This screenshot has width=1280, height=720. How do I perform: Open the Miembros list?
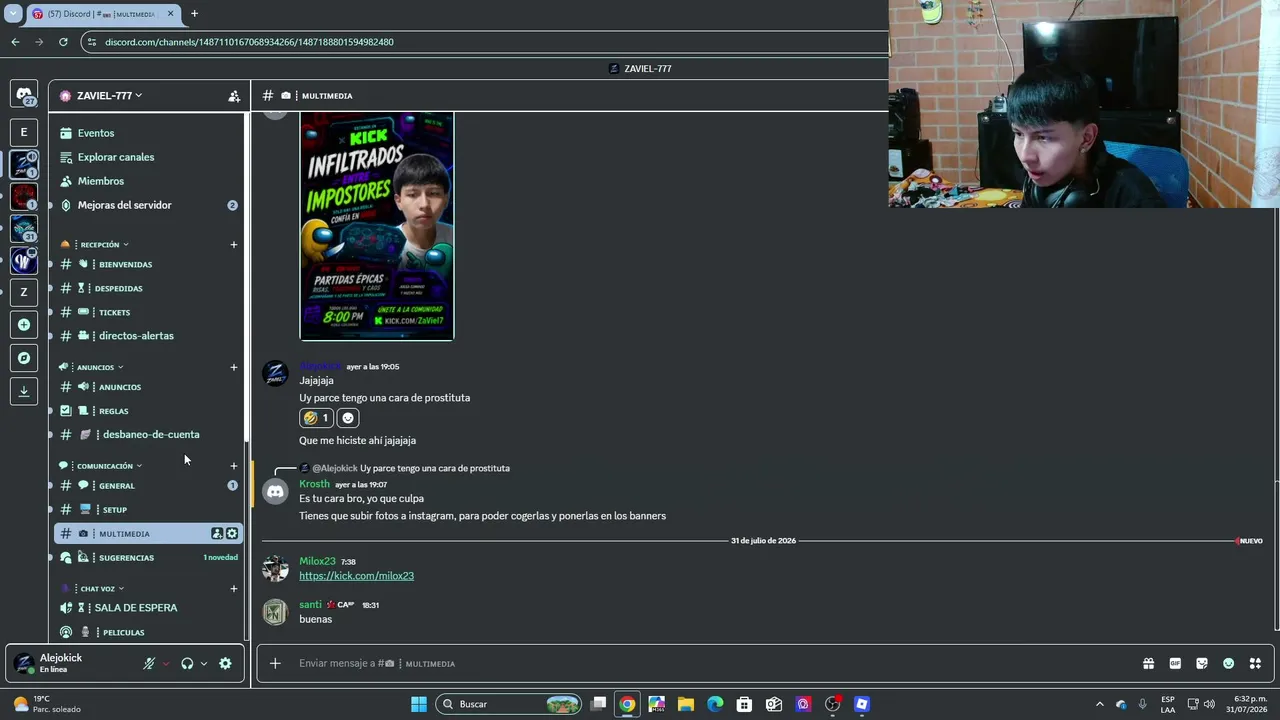point(148,181)
